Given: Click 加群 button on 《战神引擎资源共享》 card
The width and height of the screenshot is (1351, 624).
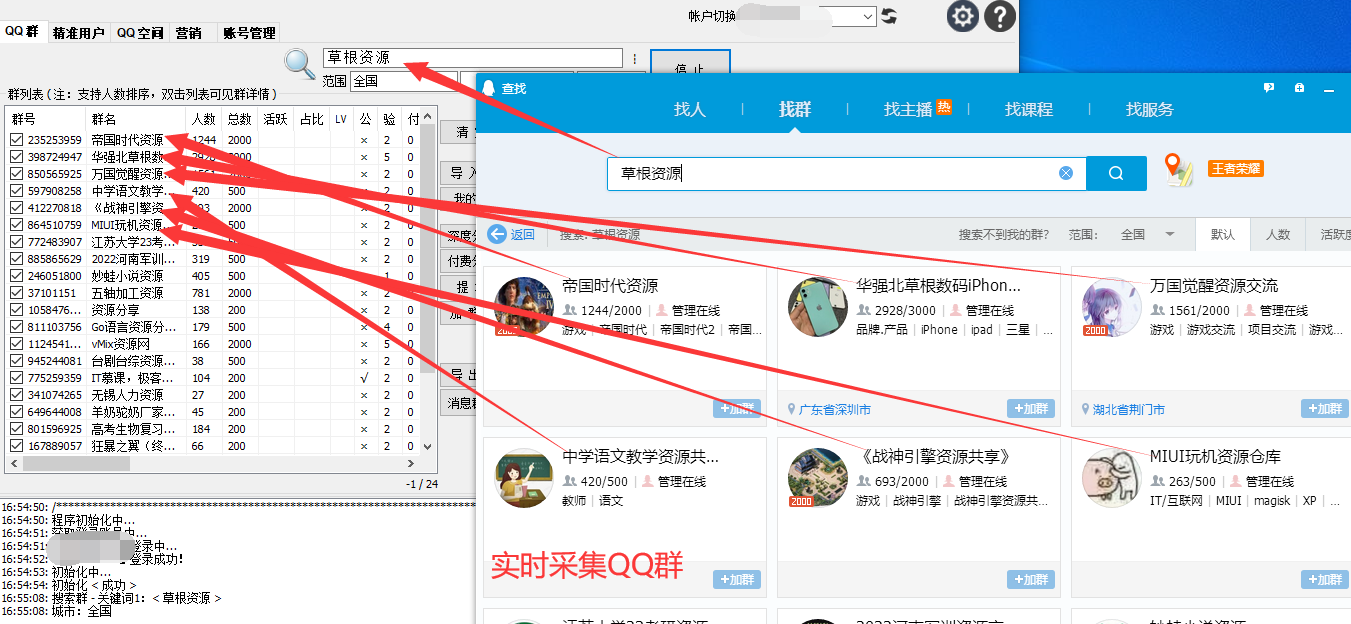Looking at the screenshot, I should [x=1031, y=579].
